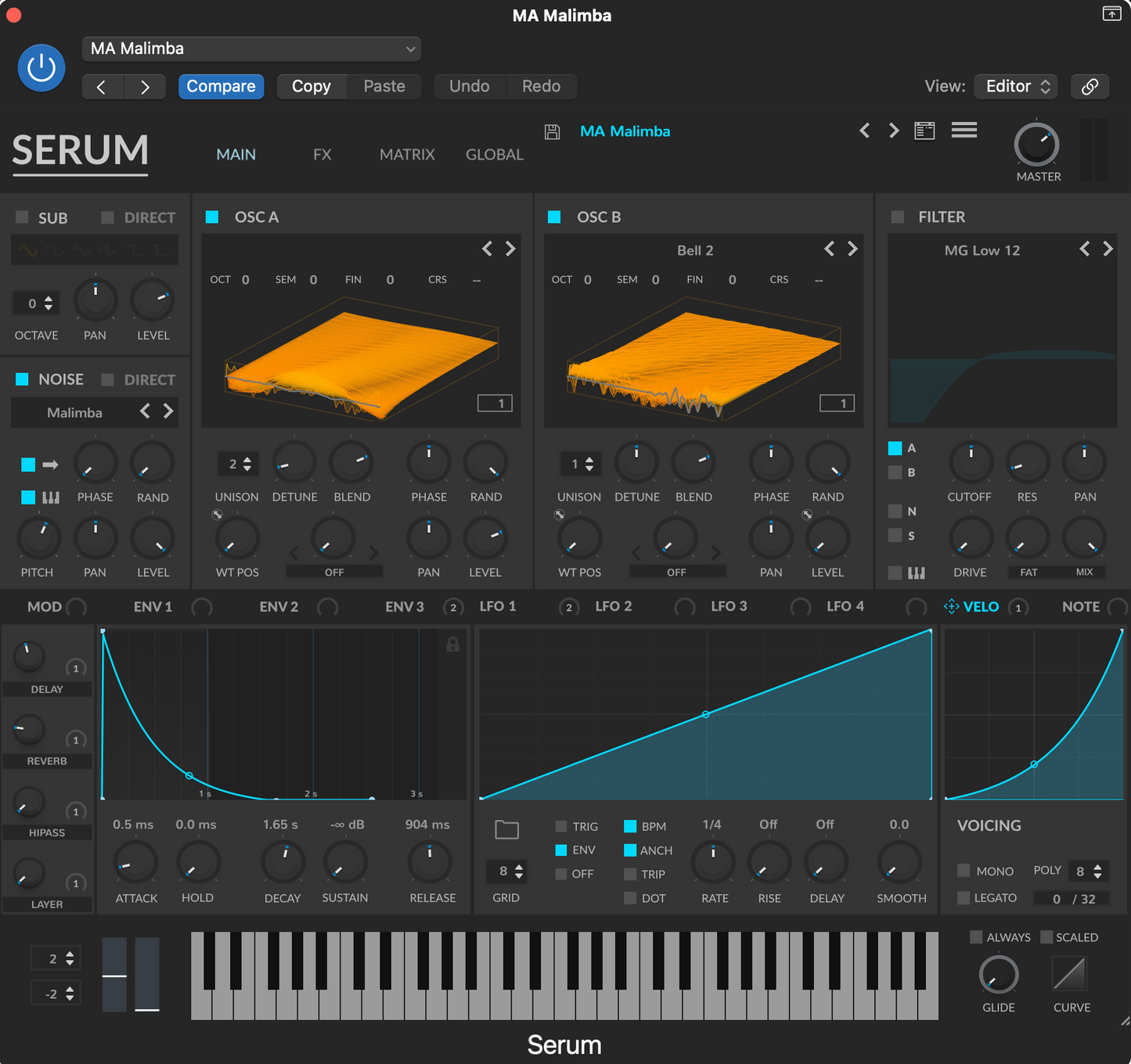The width and height of the screenshot is (1131, 1064).
Task: Click the Redo button
Action: point(542,86)
